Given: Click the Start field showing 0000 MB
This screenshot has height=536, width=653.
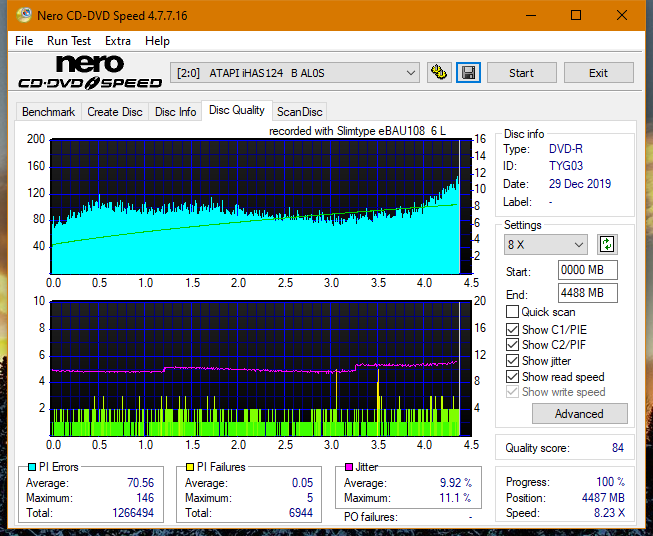Looking at the screenshot, I should coord(587,270).
